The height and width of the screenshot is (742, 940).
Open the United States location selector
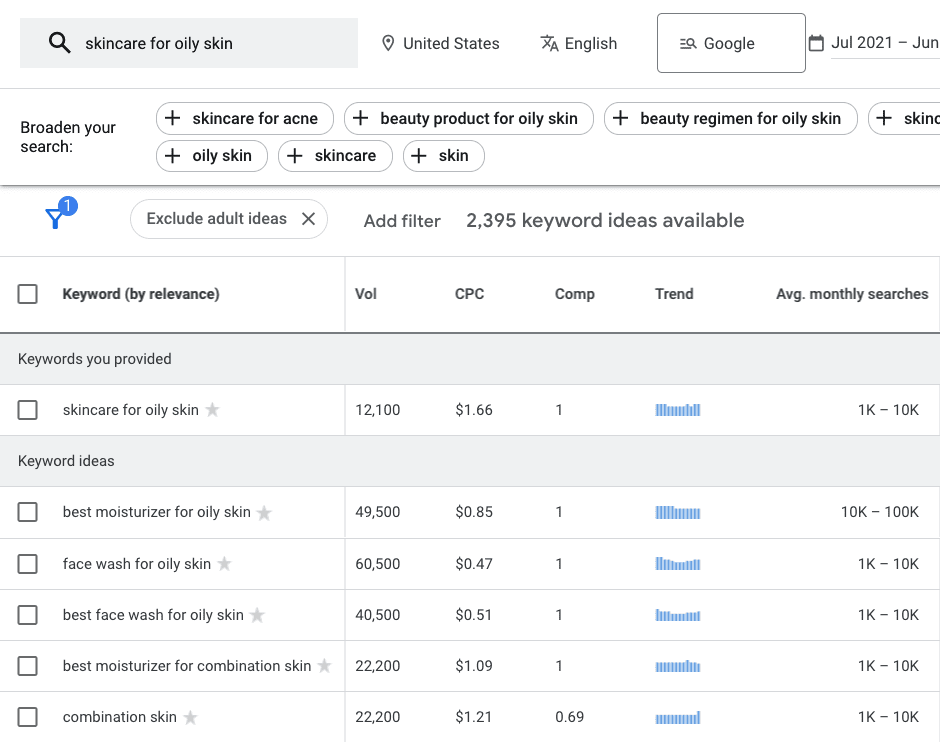coord(441,43)
